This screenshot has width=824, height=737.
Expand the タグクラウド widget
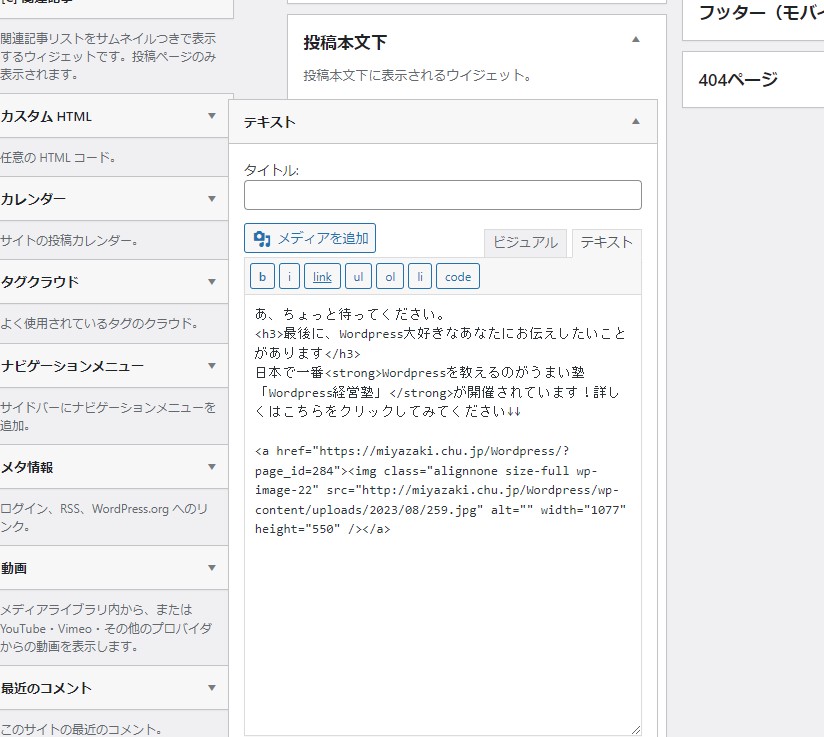(211, 282)
